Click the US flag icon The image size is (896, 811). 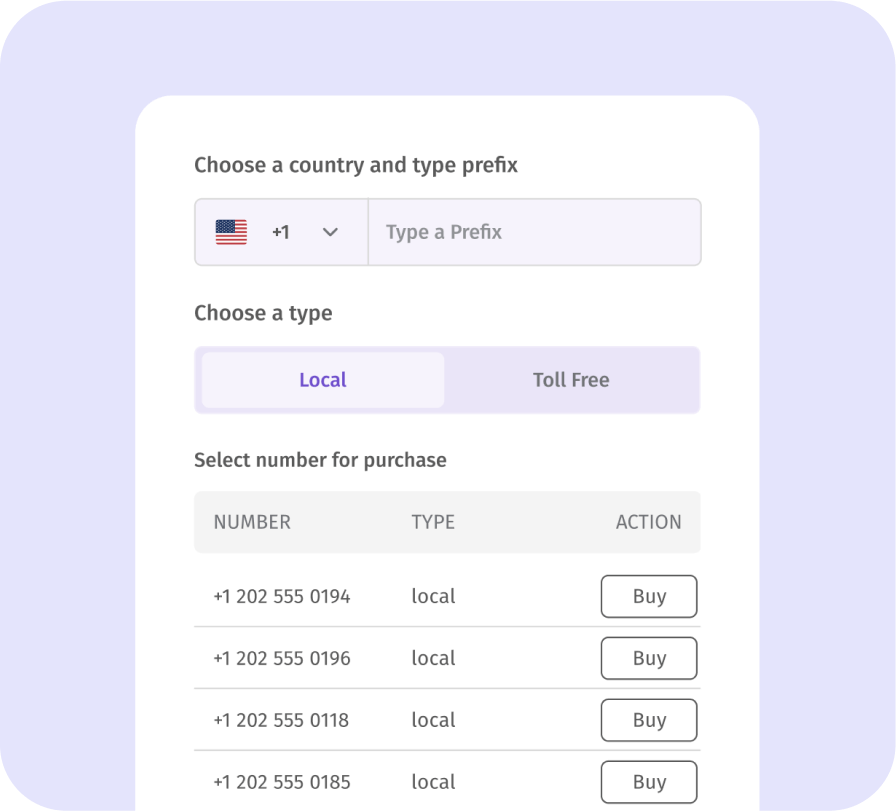(231, 232)
